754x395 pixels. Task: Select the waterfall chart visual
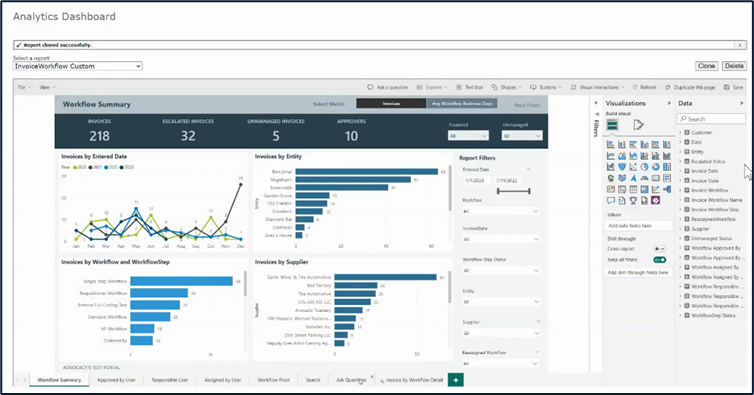pyautogui.click(x=611, y=167)
